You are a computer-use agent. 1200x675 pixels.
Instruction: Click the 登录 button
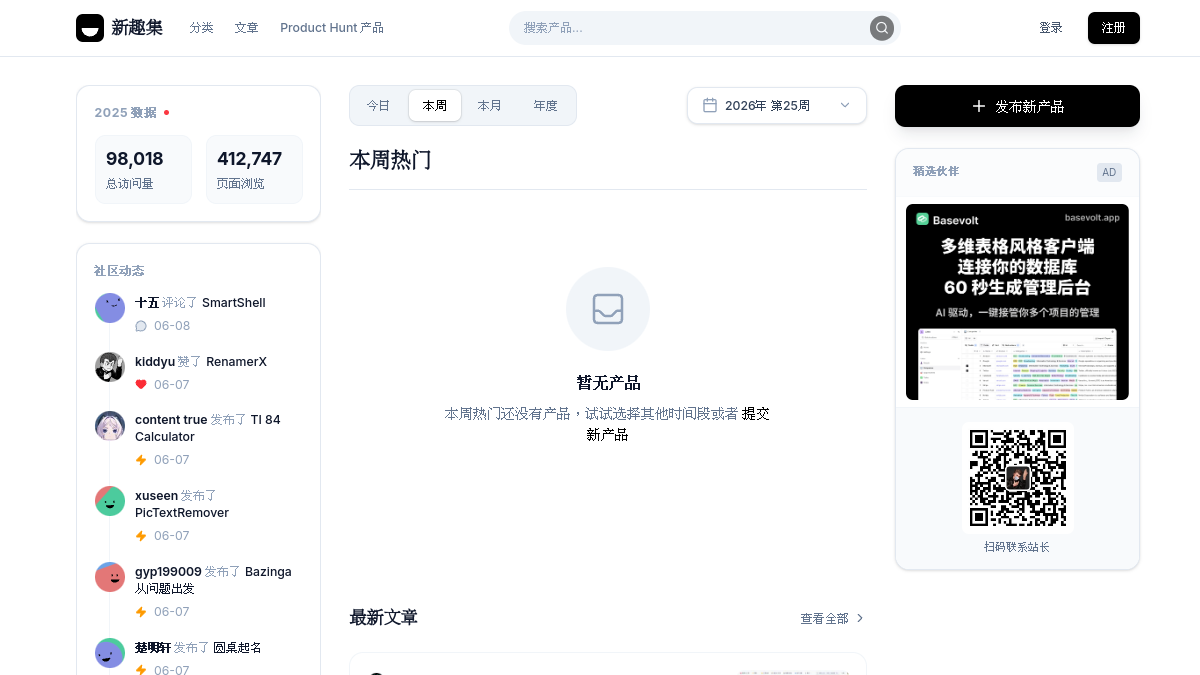(x=1051, y=28)
